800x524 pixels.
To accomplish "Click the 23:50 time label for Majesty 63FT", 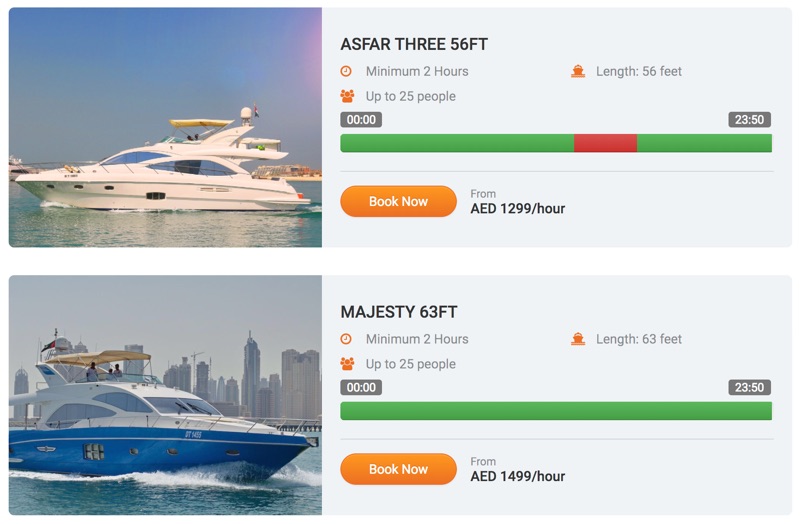I will click(749, 387).
